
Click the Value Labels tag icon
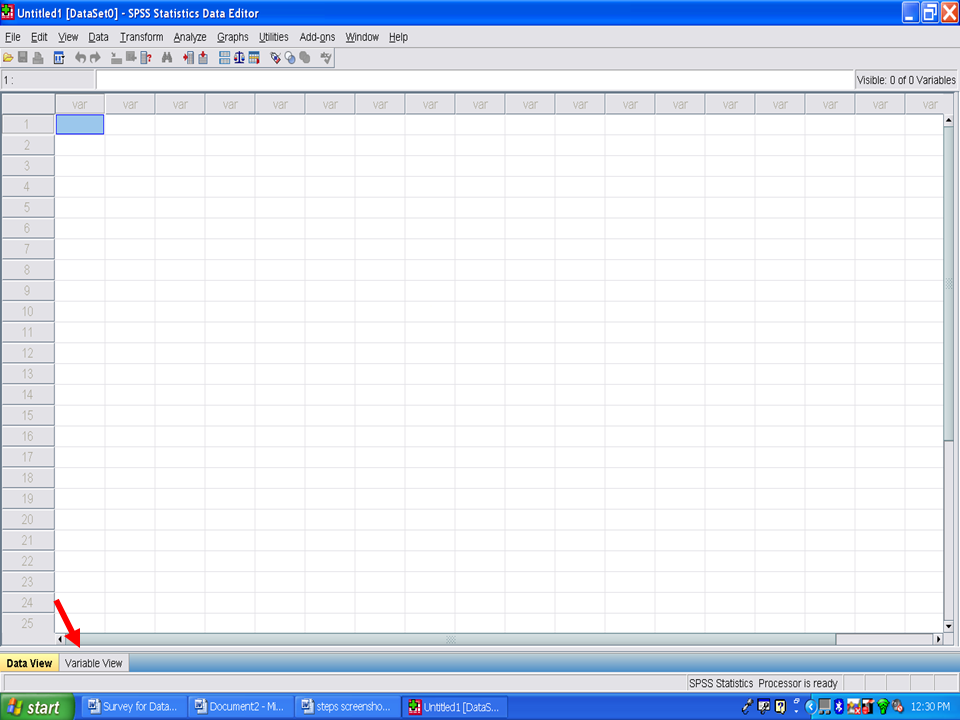(276, 58)
